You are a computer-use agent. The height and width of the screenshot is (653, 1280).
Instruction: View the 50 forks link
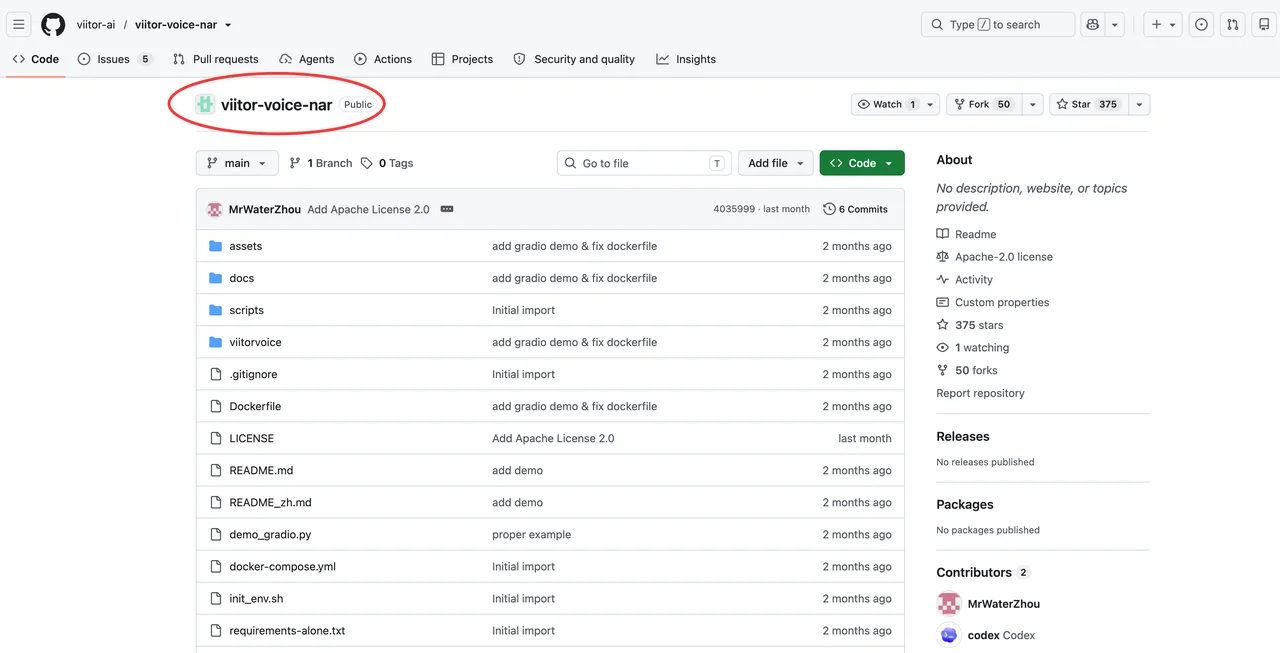tap(966, 370)
